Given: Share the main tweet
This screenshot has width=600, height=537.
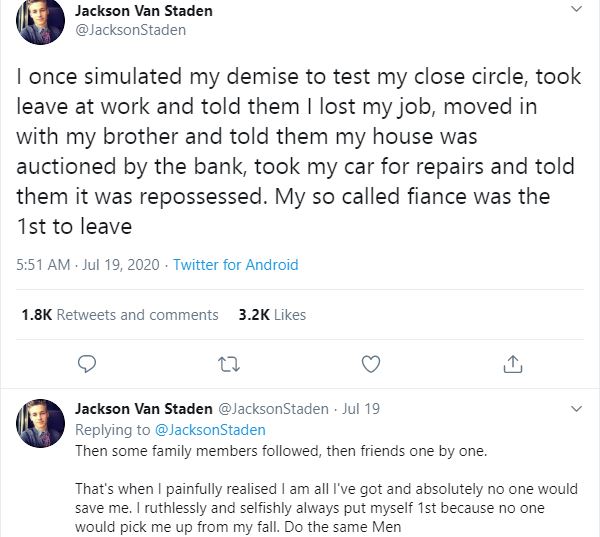Looking at the screenshot, I should pos(512,363).
